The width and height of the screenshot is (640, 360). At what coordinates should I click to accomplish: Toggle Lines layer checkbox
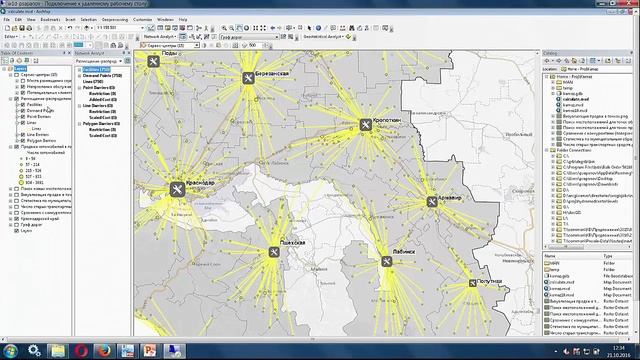click(x=23, y=123)
